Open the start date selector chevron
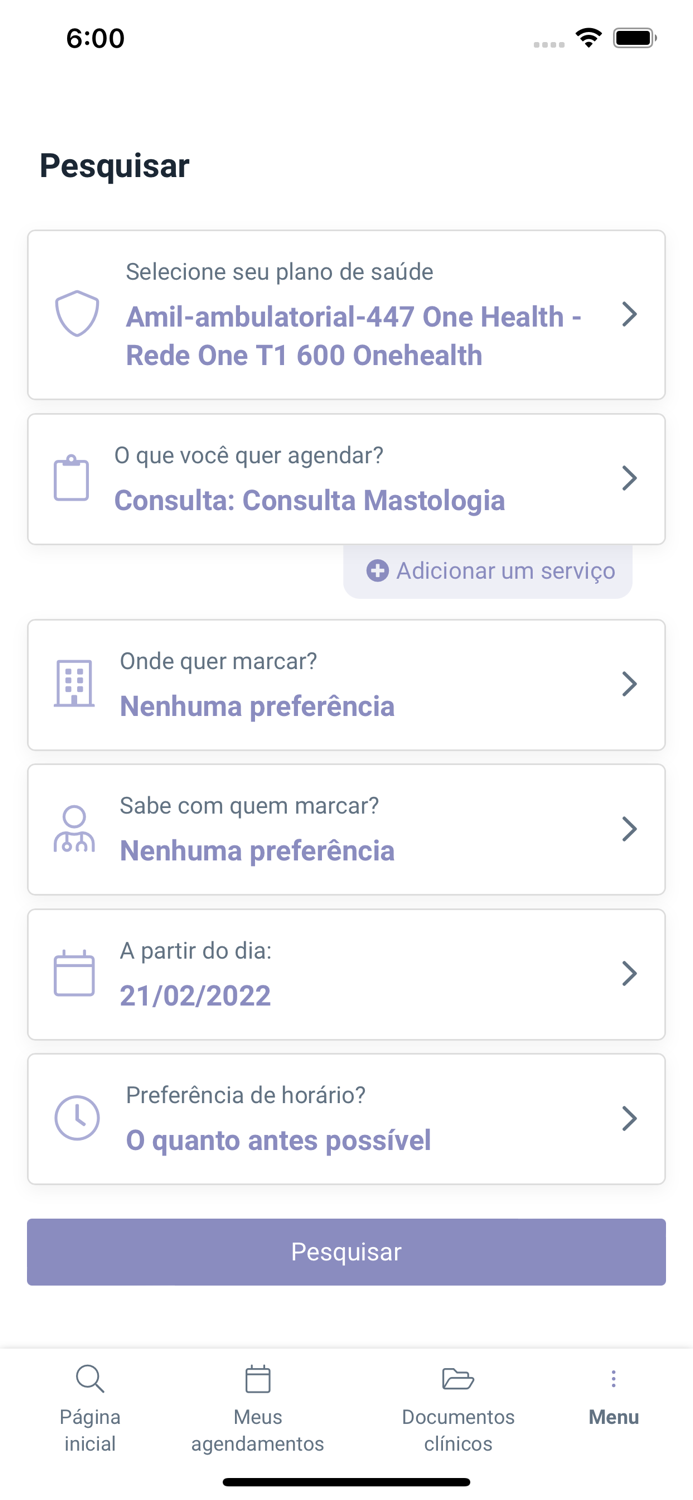Screen dimensions: 693x1500 coord(629,972)
